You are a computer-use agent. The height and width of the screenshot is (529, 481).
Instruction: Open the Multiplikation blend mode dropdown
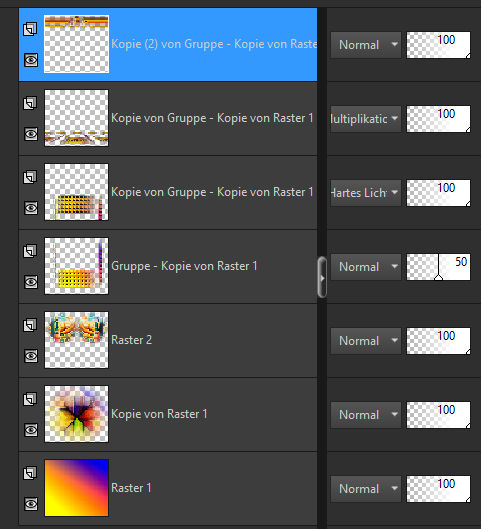tap(366, 119)
